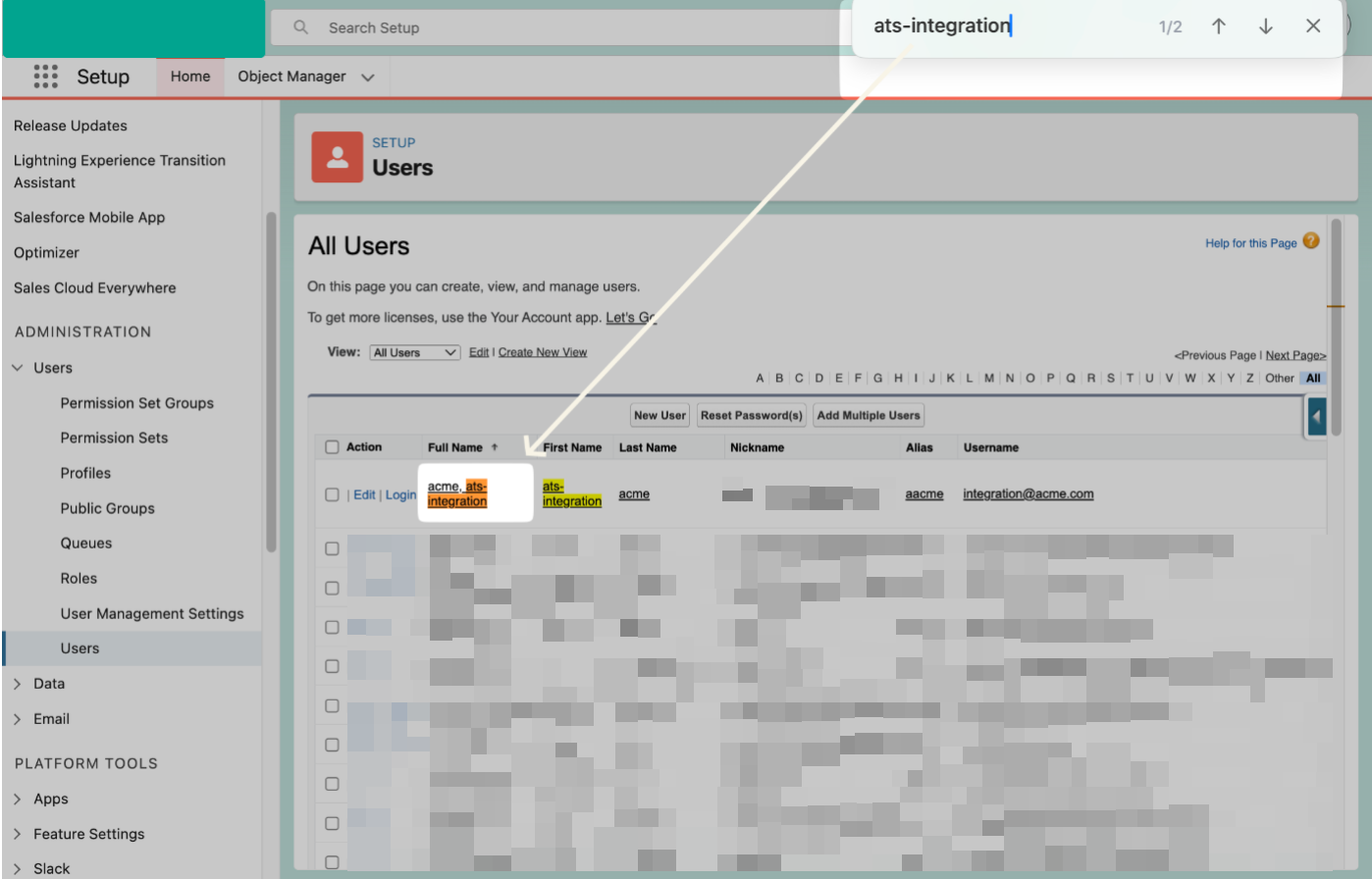
Task: Switch to the Object Manager tab
Action: point(291,77)
